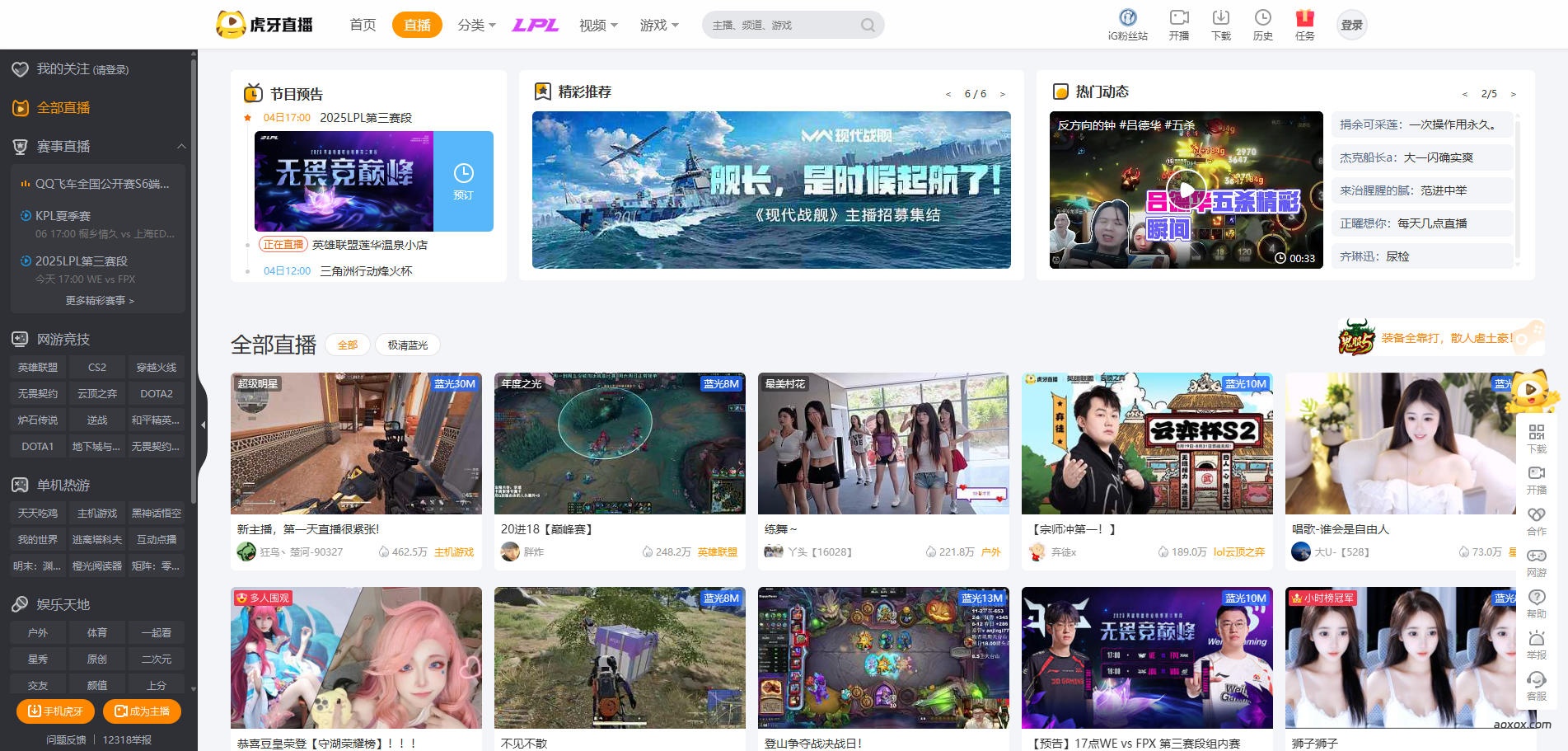This screenshot has height=751, width=1568.
Task: Open the 任务 gift icon
Action: point(1305,17)
